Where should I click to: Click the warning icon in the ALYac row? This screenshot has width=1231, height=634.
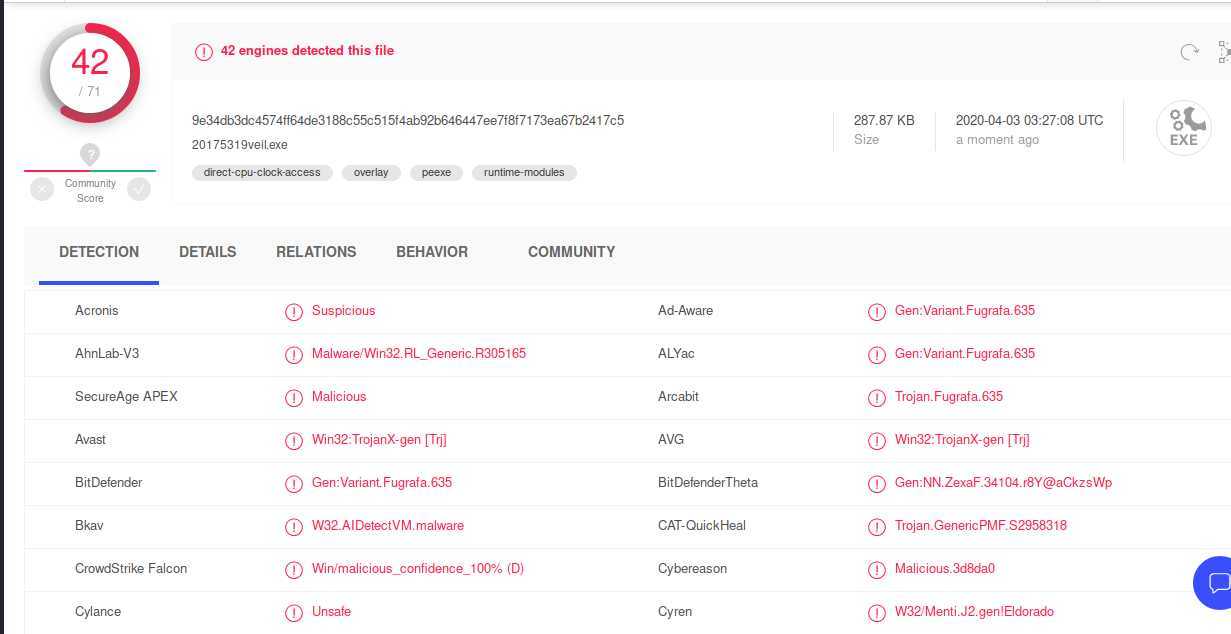(x=877, y=355)
